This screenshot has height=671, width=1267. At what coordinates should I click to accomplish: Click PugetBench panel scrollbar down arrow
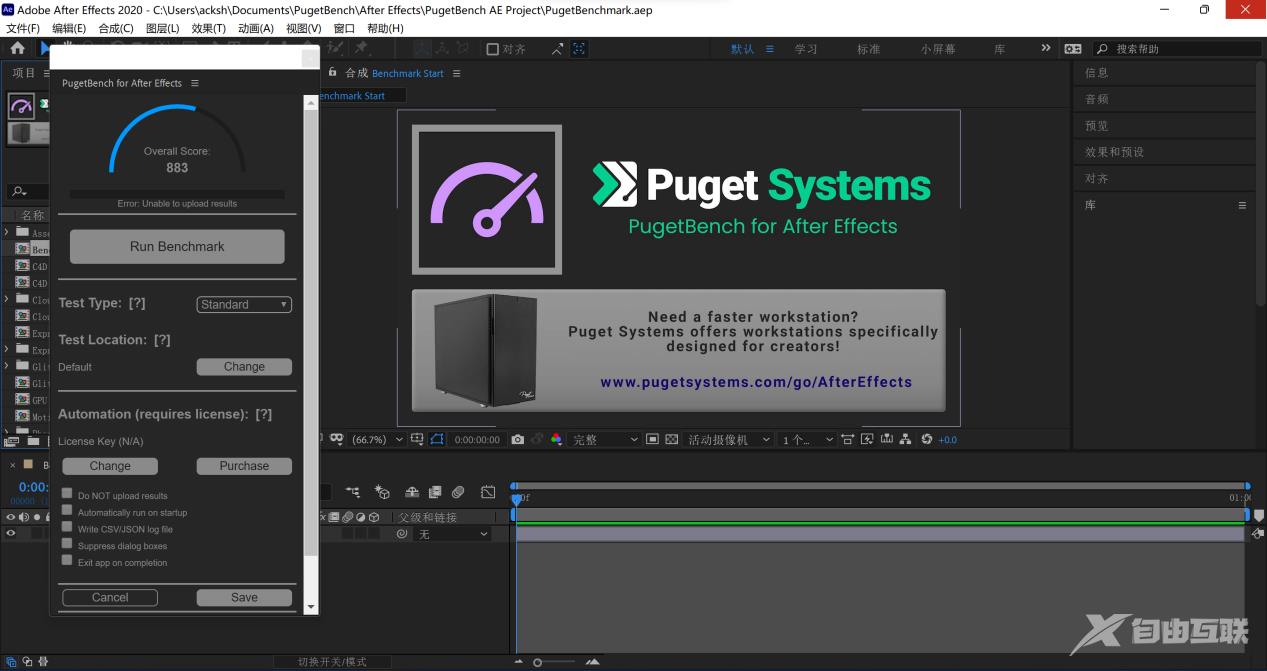click(311, 606)
